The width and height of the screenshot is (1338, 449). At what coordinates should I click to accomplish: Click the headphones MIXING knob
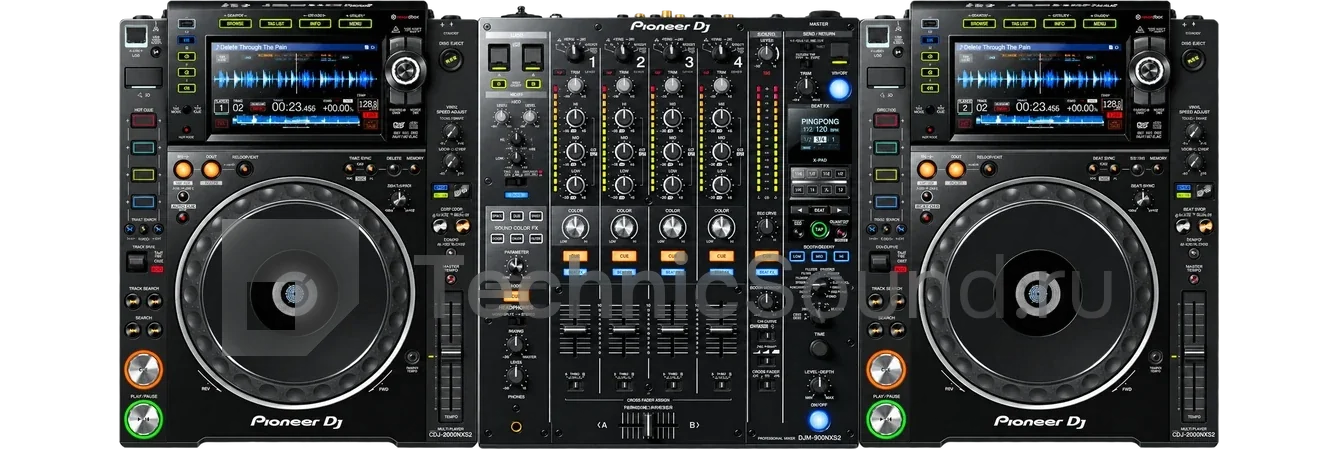[x=516, y=344]
